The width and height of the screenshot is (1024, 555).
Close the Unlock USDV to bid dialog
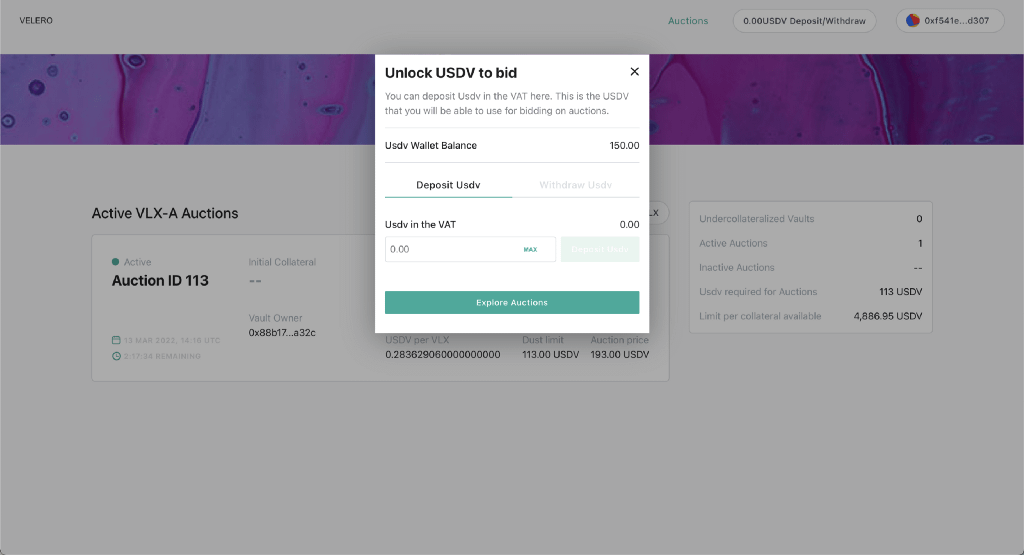[x=634, y=72]
